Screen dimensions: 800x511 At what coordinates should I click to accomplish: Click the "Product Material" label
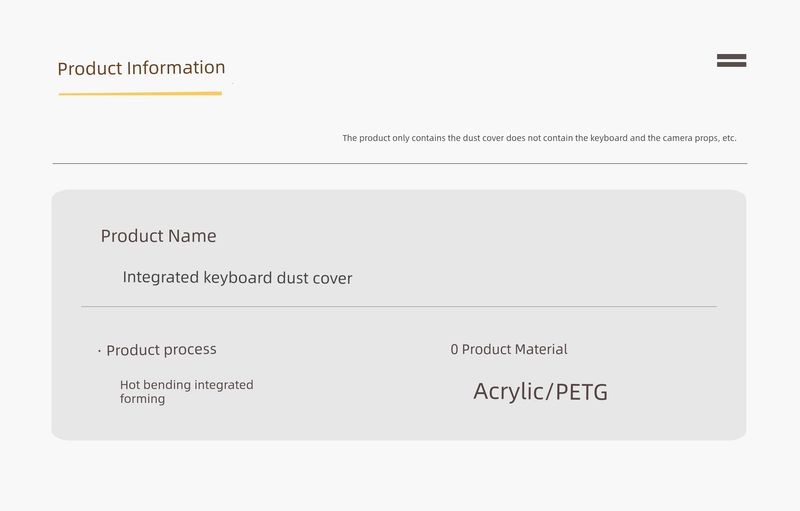coord(515,350)
